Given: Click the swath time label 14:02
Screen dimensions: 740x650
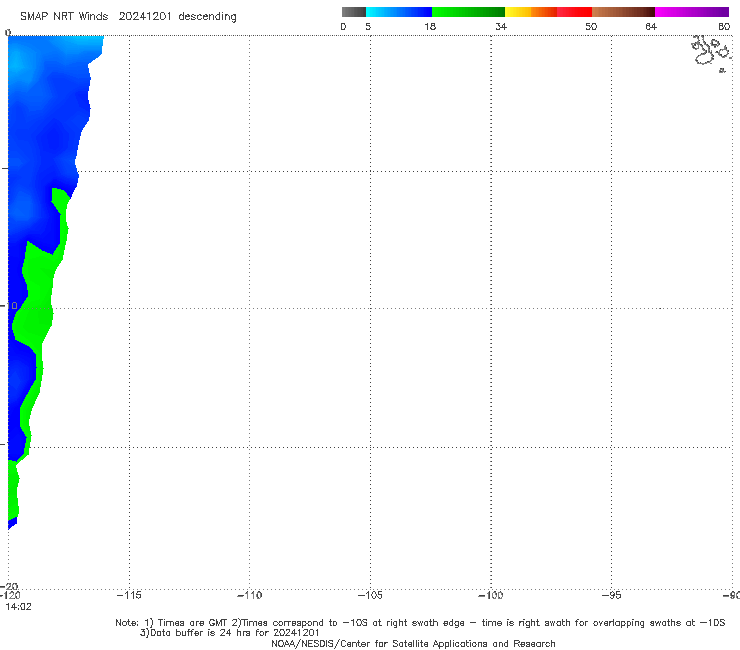Looking at the screenshot, I should (18, 607).
